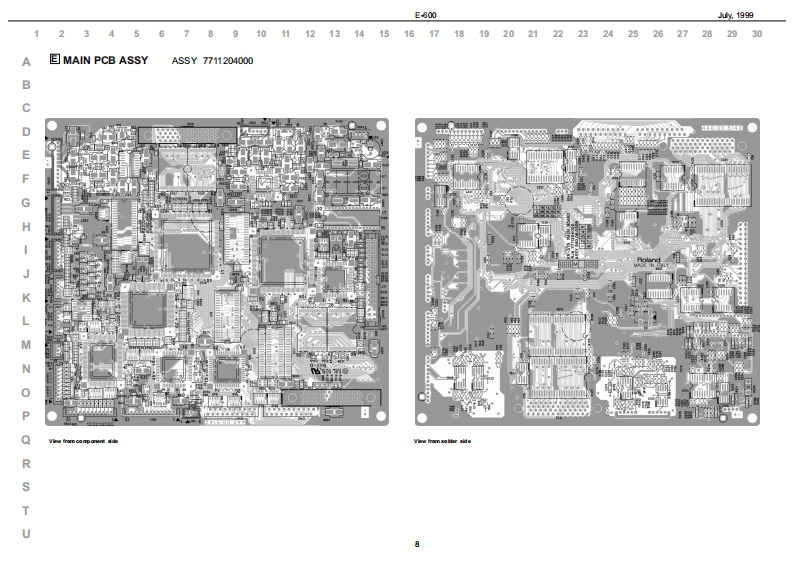Click the solder side PCB drawing

[x=587, y=272]
